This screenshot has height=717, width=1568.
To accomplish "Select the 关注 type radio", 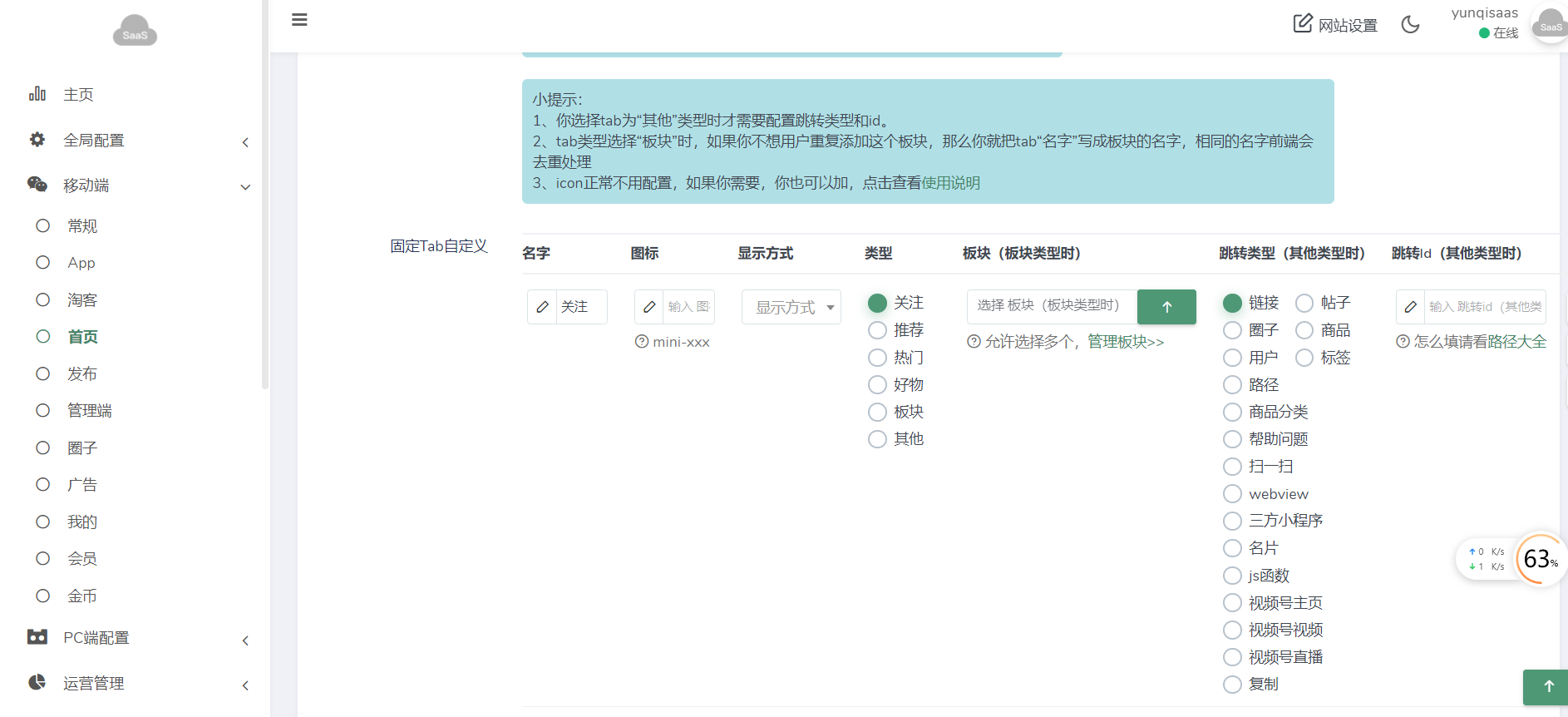I will pyautogui.click(x=877, y=303).
